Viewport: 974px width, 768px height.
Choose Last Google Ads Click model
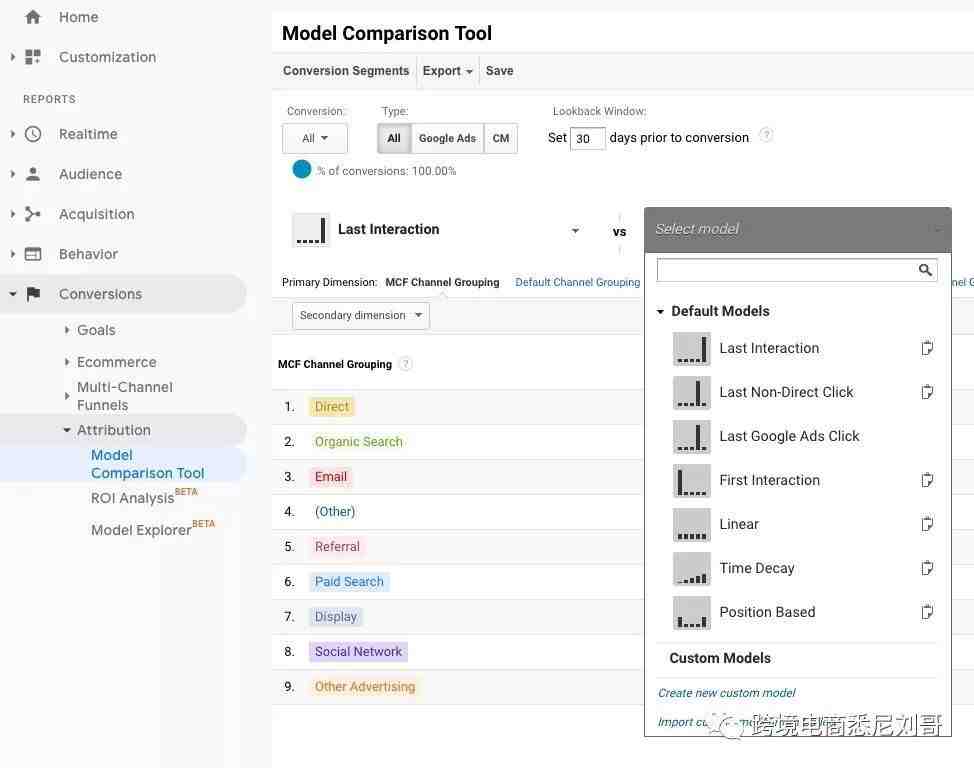789,436
